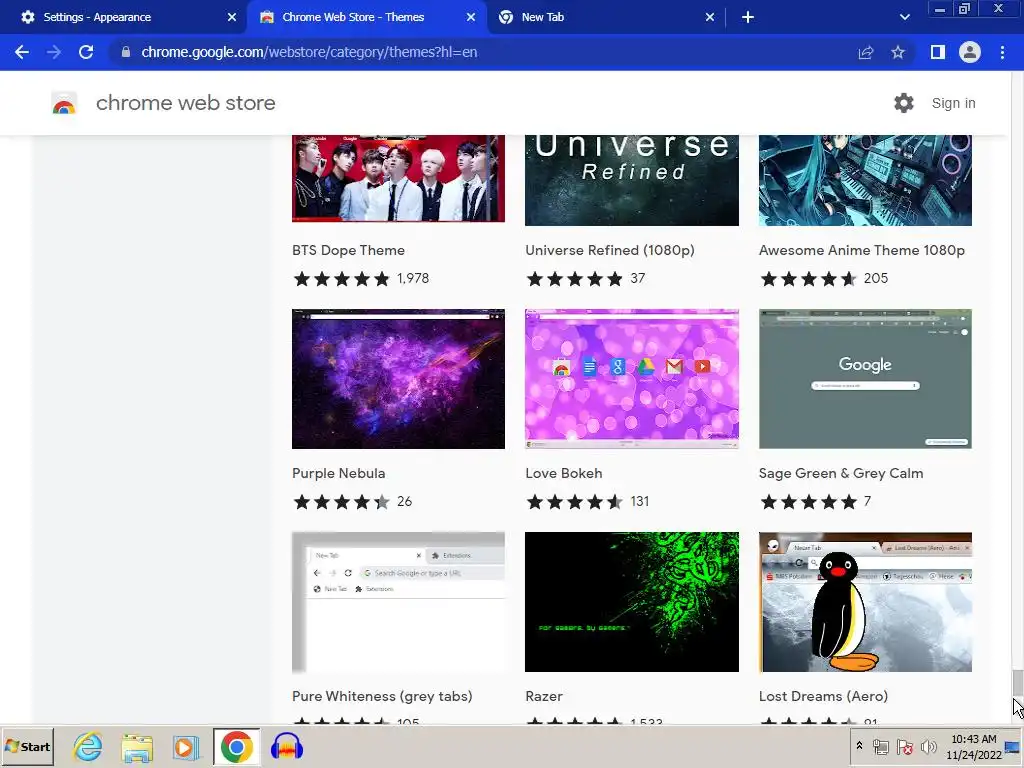Open Windows Media Player taskbar icon

[186, 747]
